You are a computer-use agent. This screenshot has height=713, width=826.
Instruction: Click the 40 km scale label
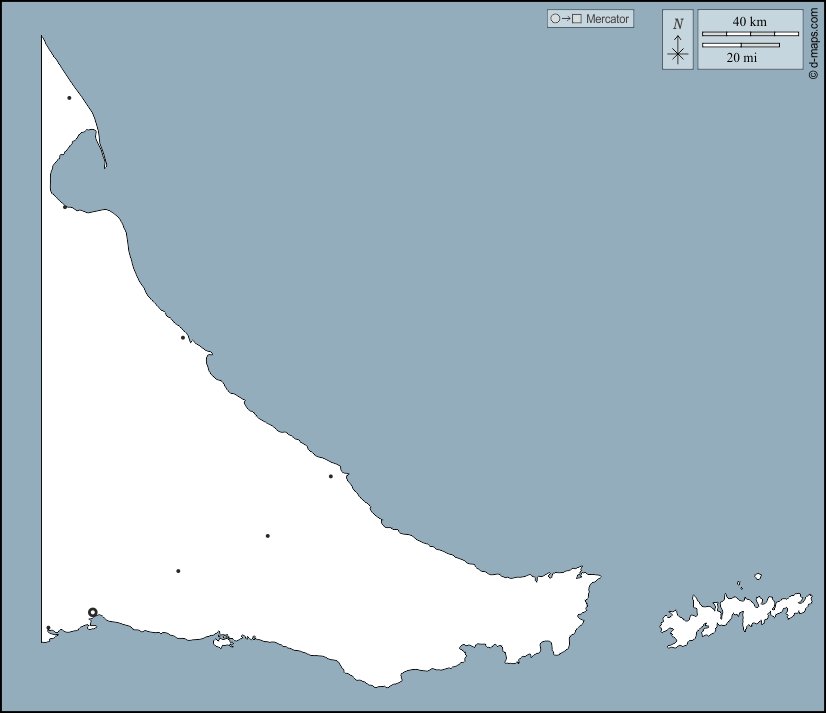[x=749, y=21]
